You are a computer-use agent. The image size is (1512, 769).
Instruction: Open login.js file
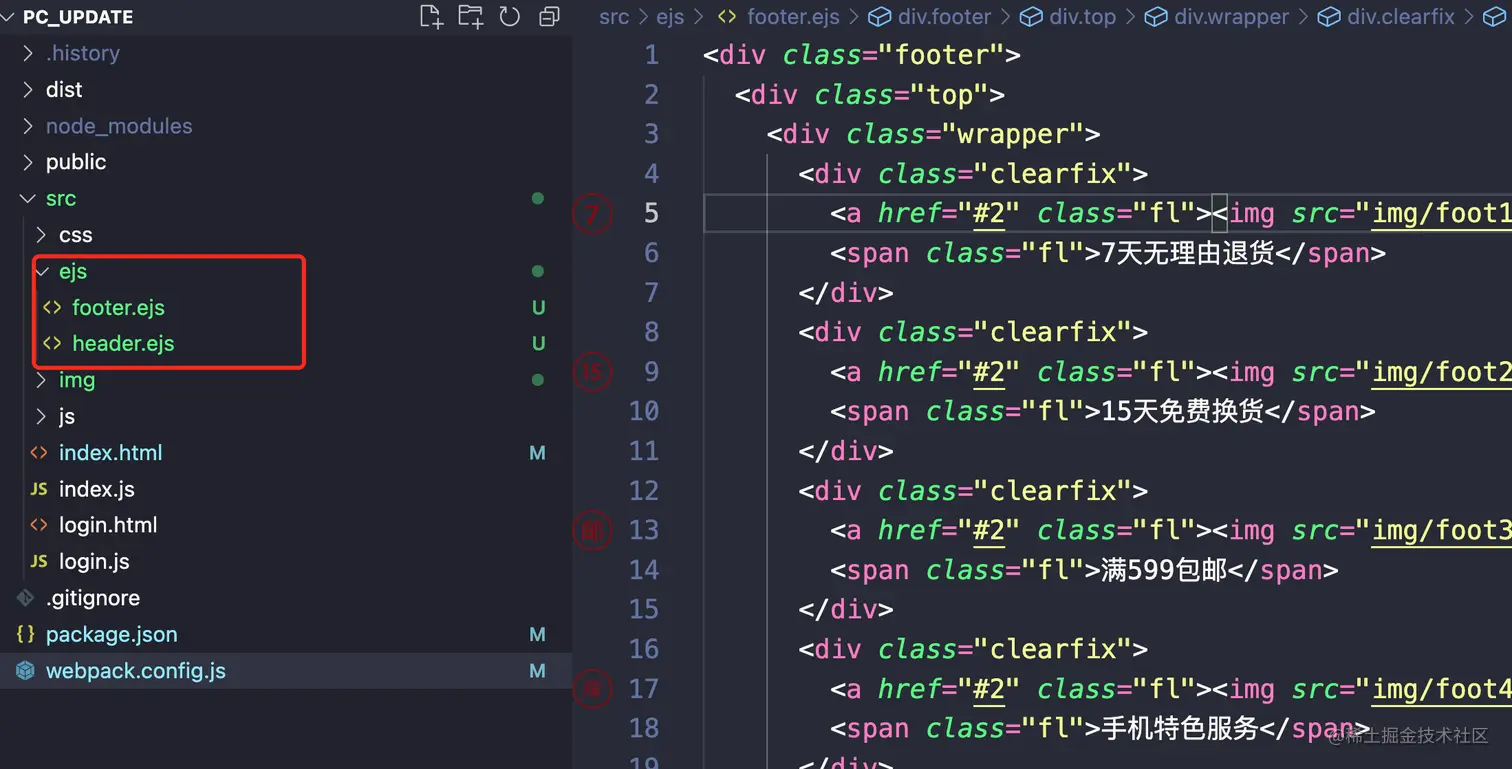[94, 561]
